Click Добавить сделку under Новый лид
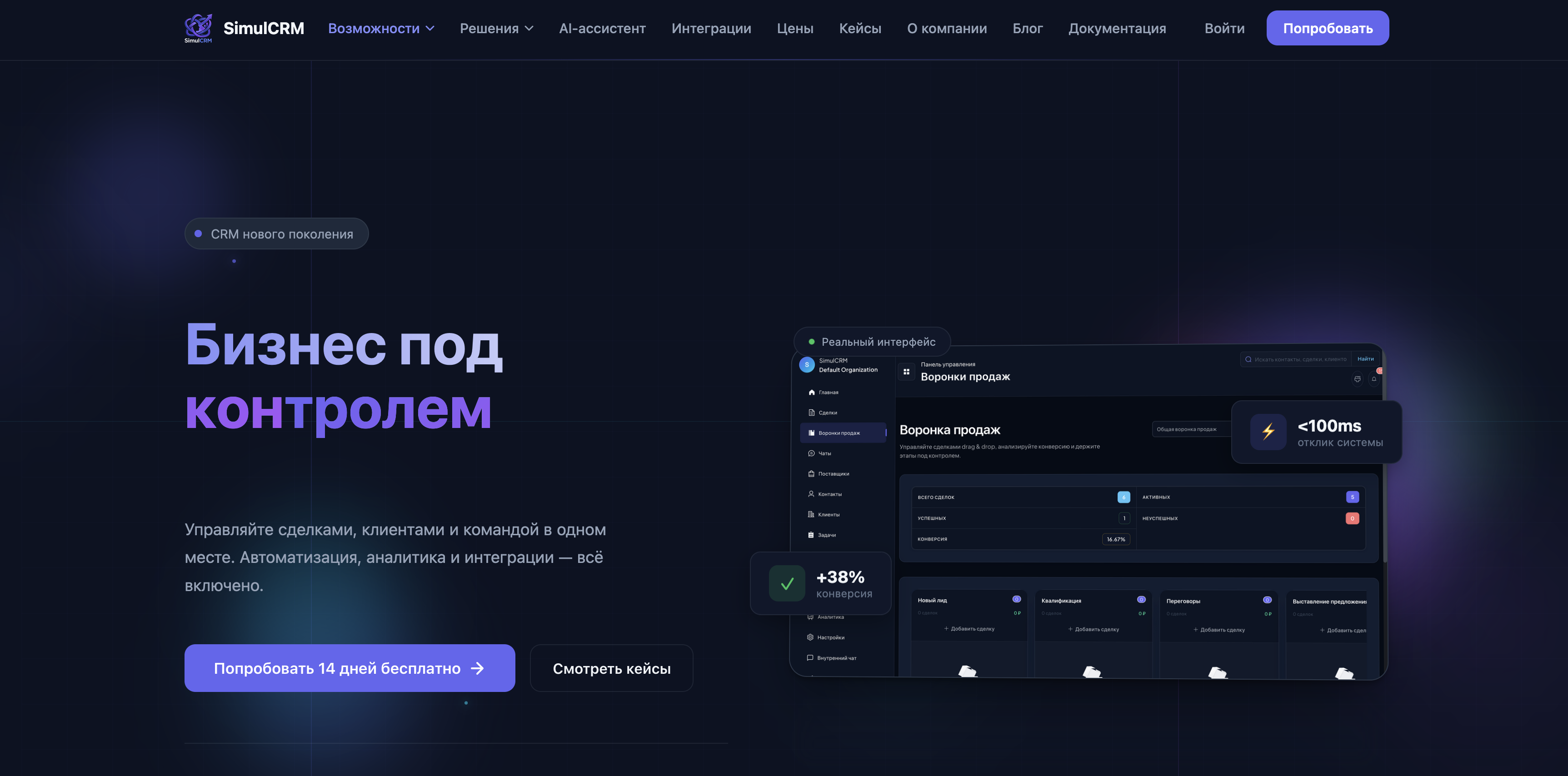Screen dimensions: 1568x776 (969, 629)
